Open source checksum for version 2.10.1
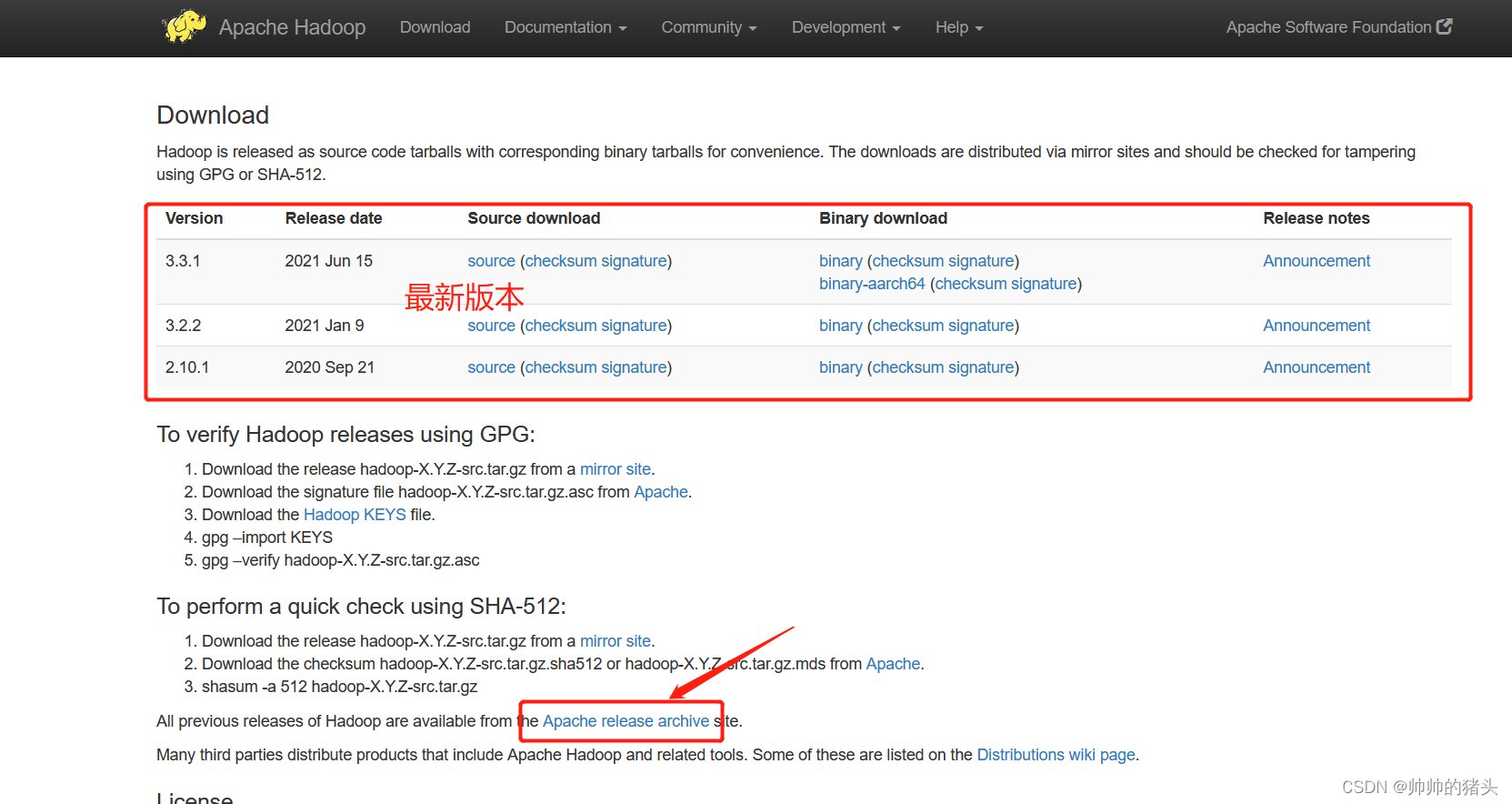The height and width of the screenshot is (804, 1512). click(x=560, y=367)
